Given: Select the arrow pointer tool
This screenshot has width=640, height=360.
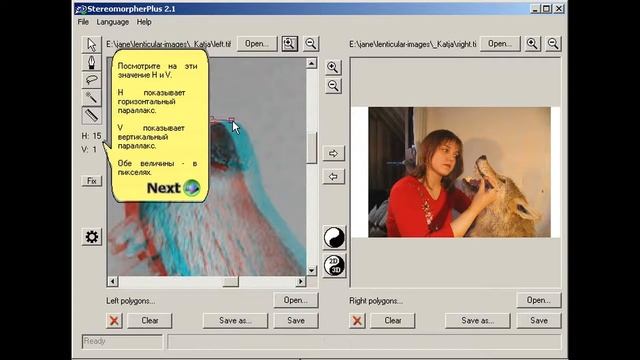Looking at the screenshot, I should click(91, 44).
